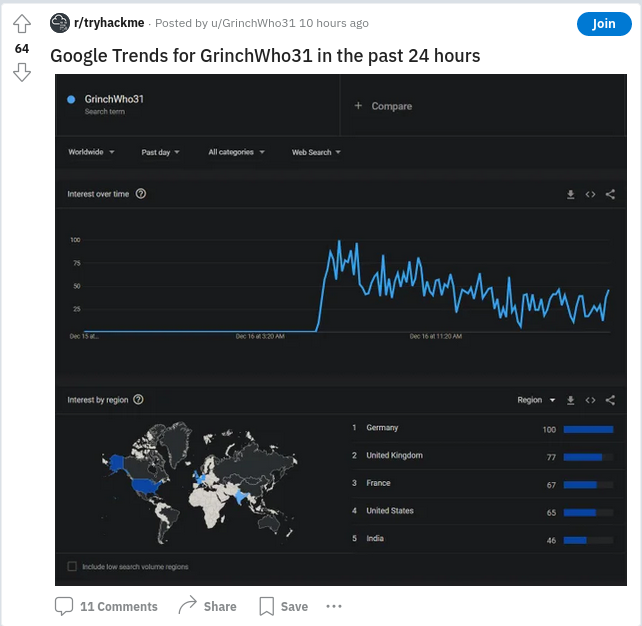Share the Interest by region panel
The image size is (642, 626).
610,400
